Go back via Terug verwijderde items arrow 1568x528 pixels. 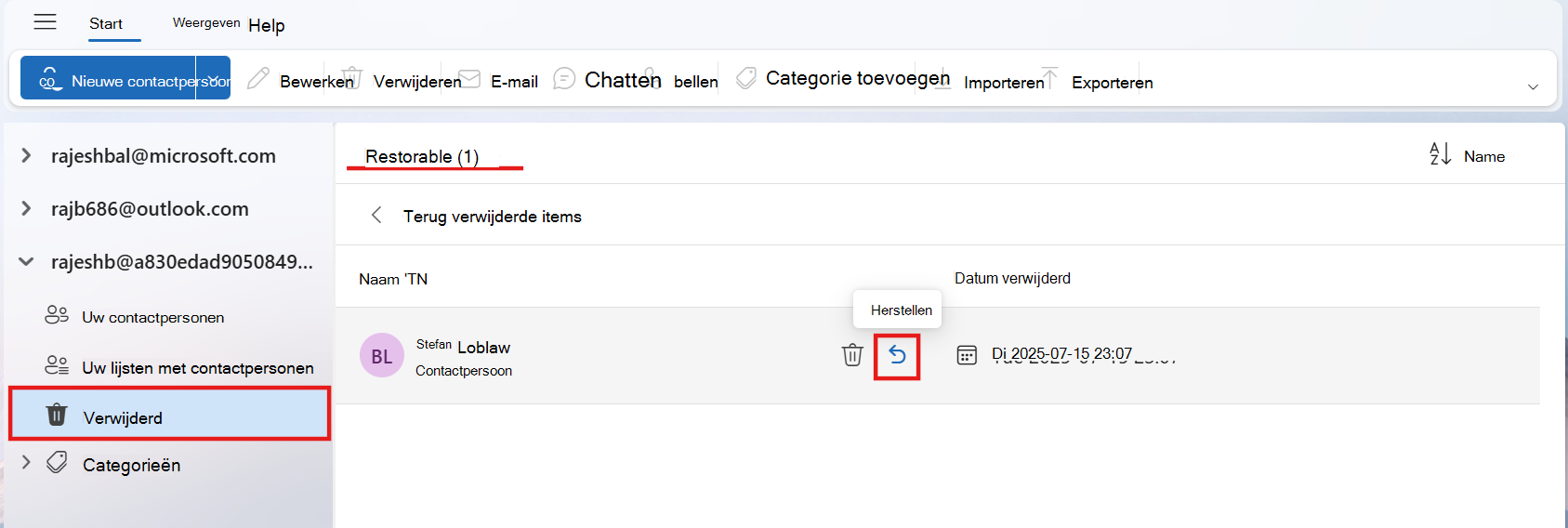click(x=376, y=215)
